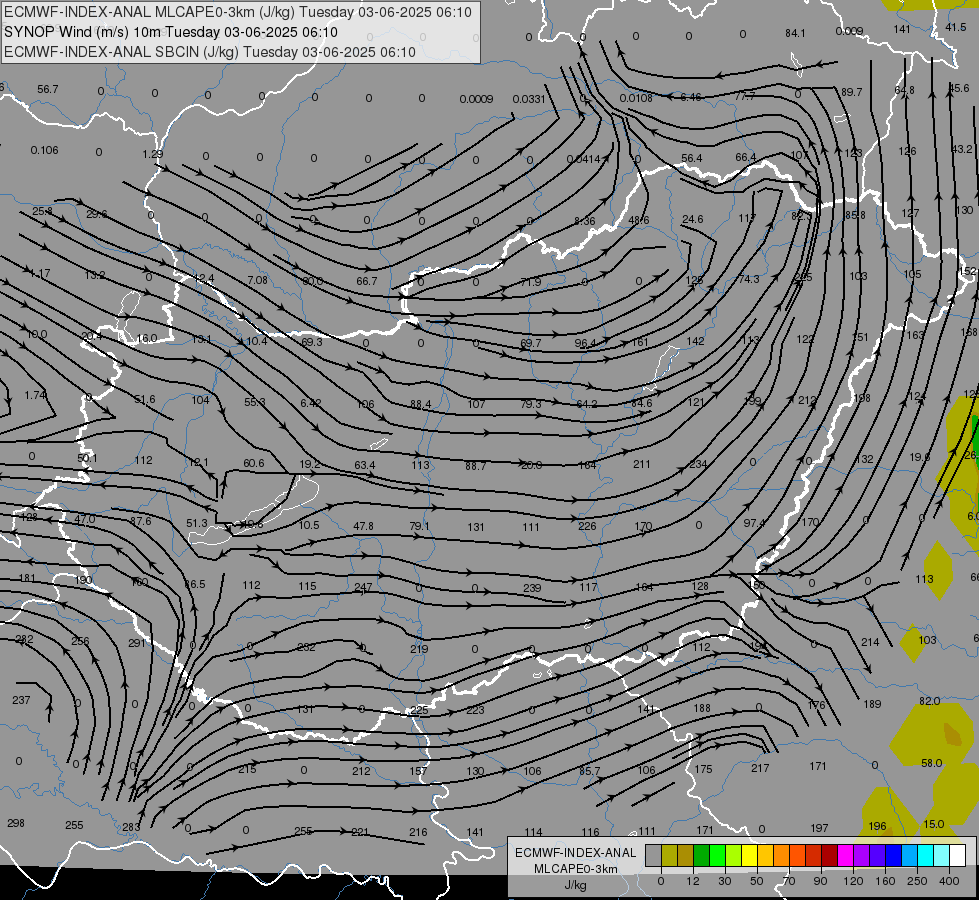This screenshot has height=900, width=979.
Task: Click the olive swatch in the legend
Action: point(669,855)
